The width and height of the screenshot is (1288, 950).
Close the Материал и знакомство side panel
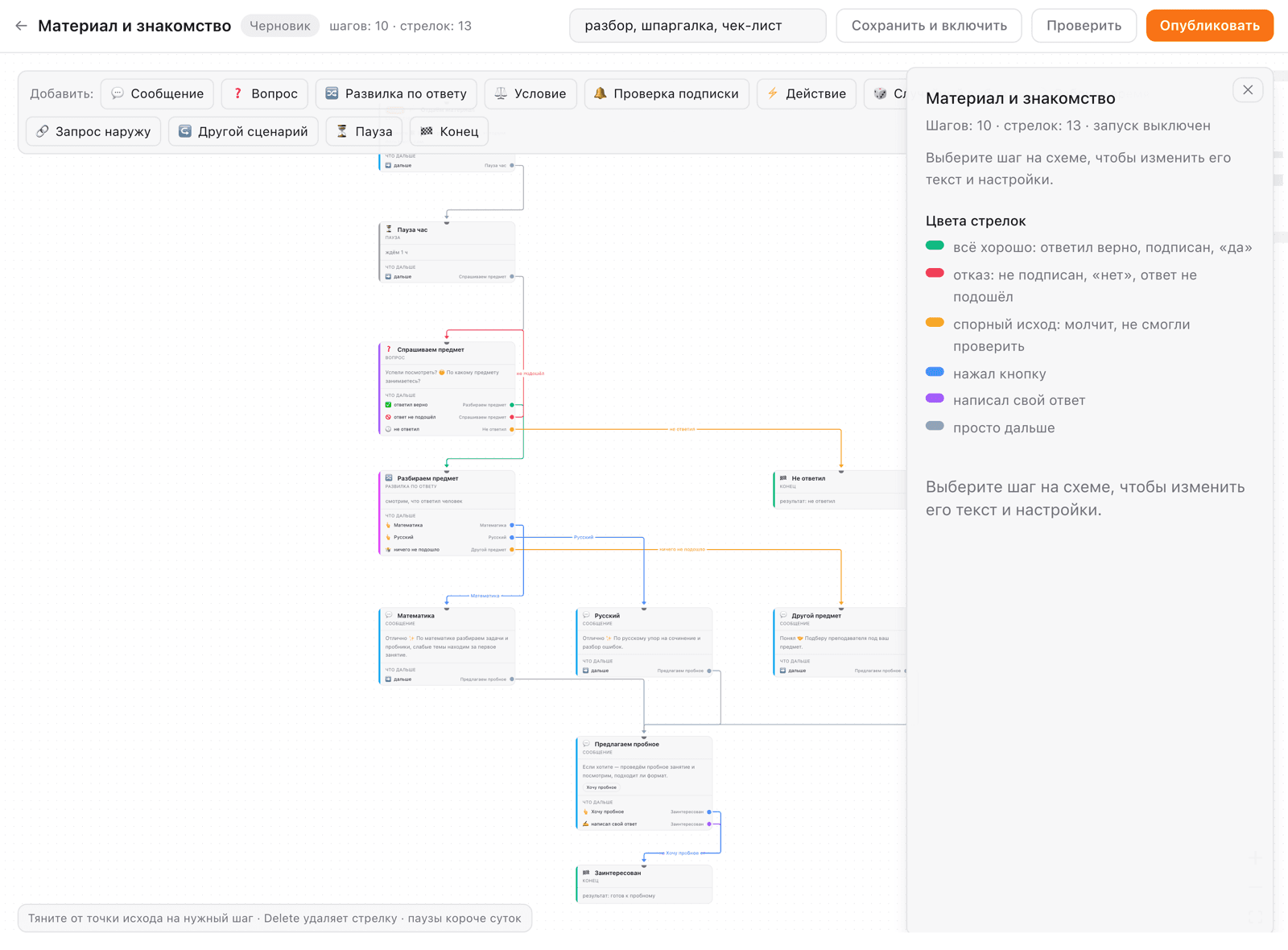pyautogui.click(x=1248, y=89)
